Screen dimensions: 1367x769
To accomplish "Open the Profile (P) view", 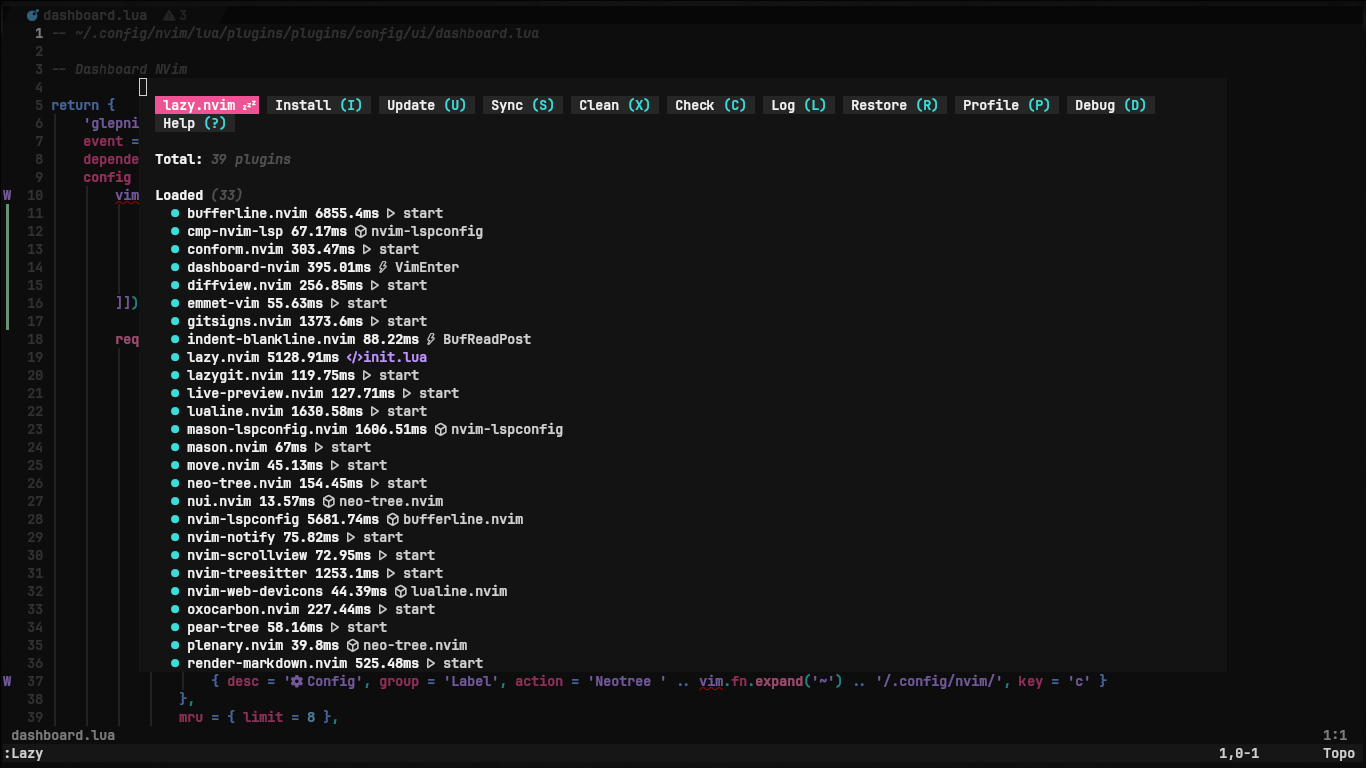I will coord(1007,105).
